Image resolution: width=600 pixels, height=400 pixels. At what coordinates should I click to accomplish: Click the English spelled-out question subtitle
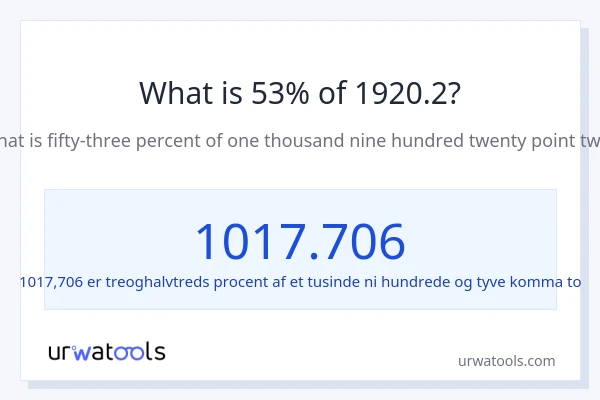300,140
